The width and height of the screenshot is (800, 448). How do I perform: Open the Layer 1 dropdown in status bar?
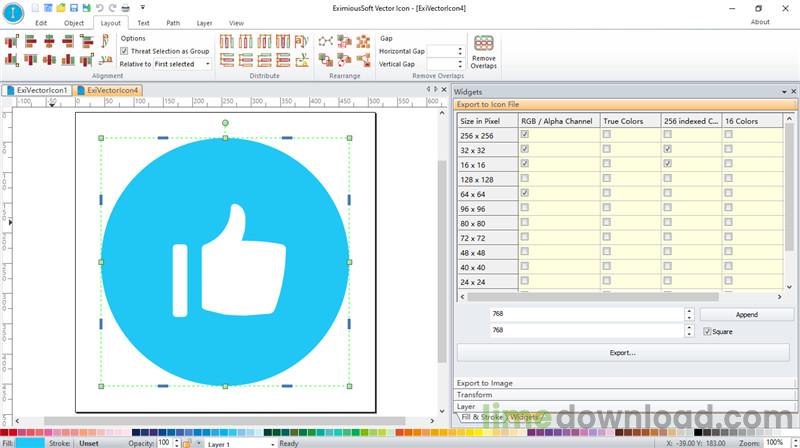coord(272,444)
